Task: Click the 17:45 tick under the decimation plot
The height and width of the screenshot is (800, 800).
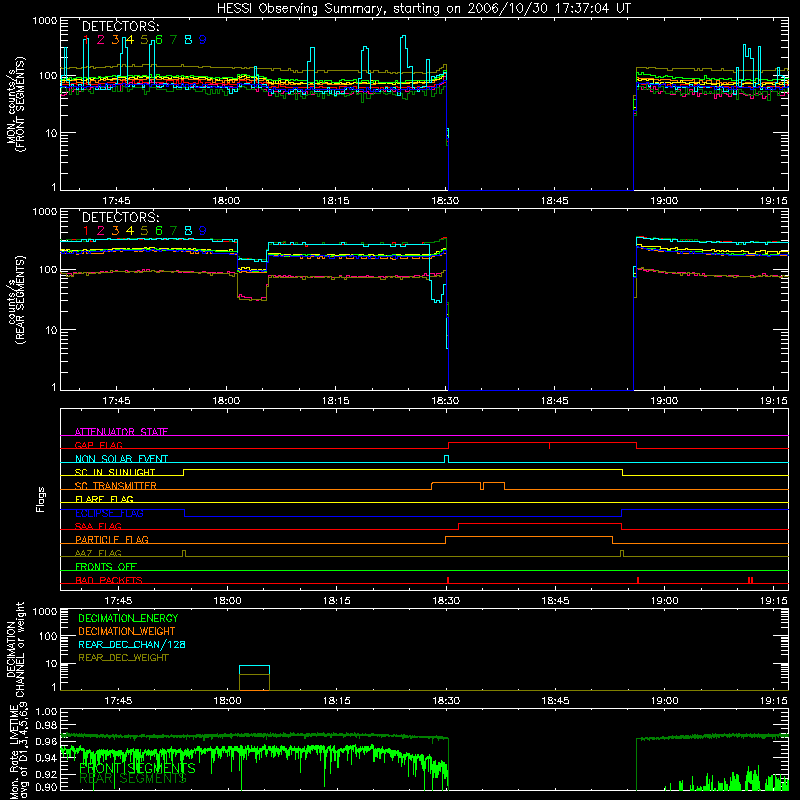Action: [118, 701]
